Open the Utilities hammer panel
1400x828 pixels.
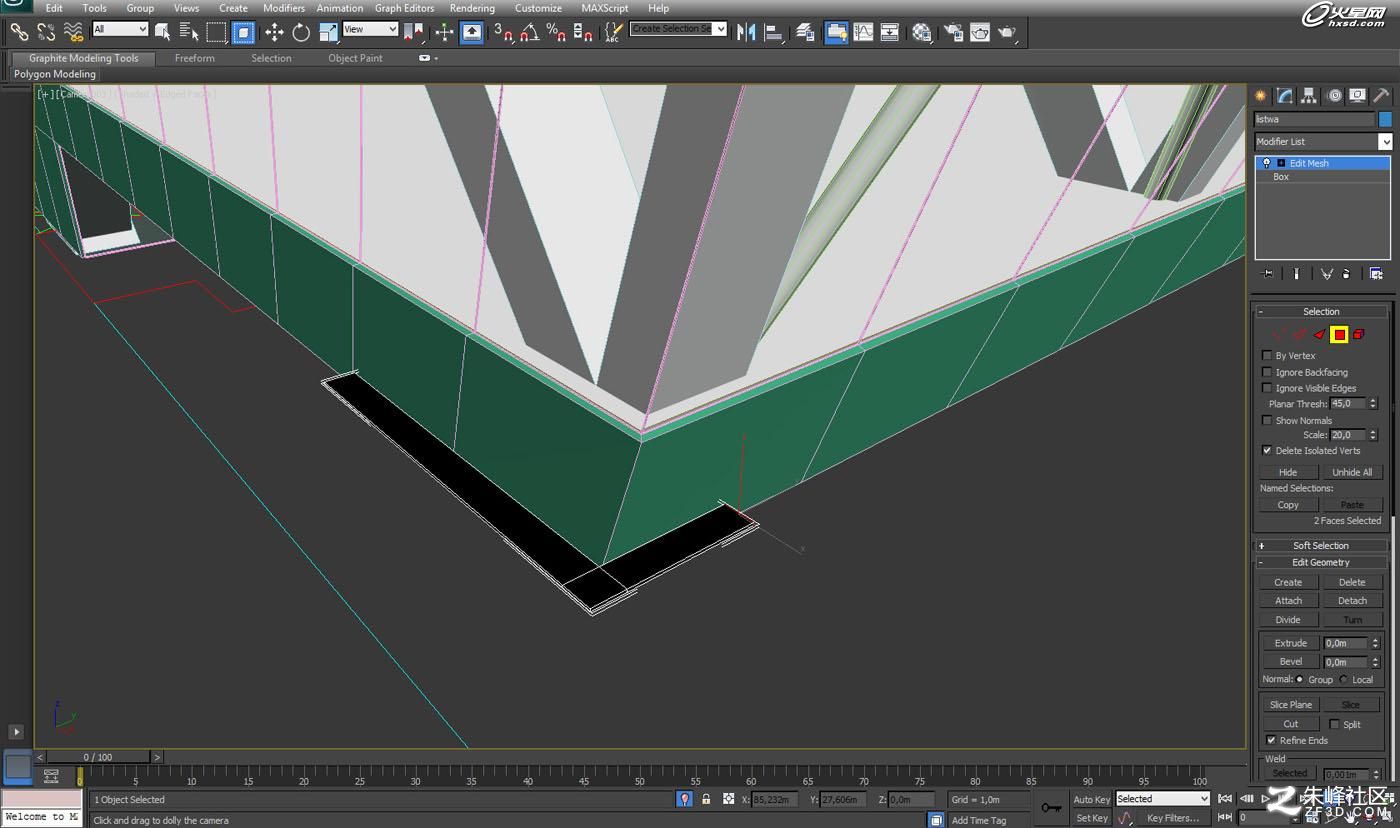pyautogui.click(x=1381, y=96)
